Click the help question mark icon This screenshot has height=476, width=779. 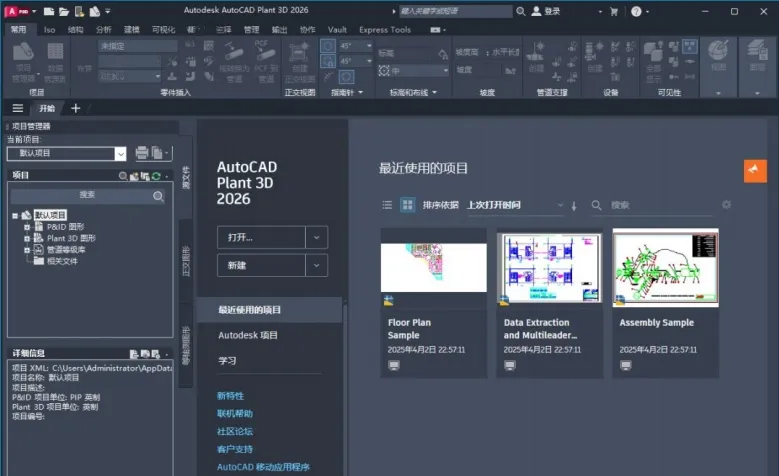[636, 11]
